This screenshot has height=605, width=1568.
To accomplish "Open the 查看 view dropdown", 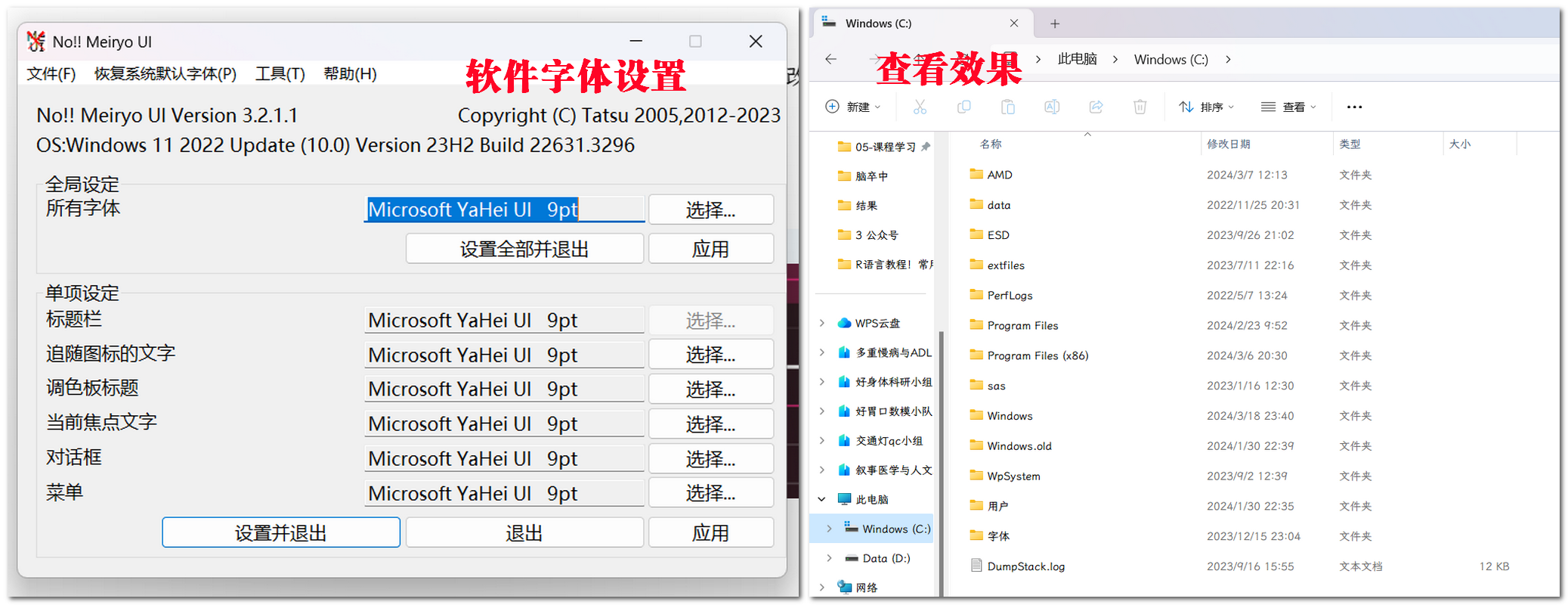I will [x=1288, y=107].
